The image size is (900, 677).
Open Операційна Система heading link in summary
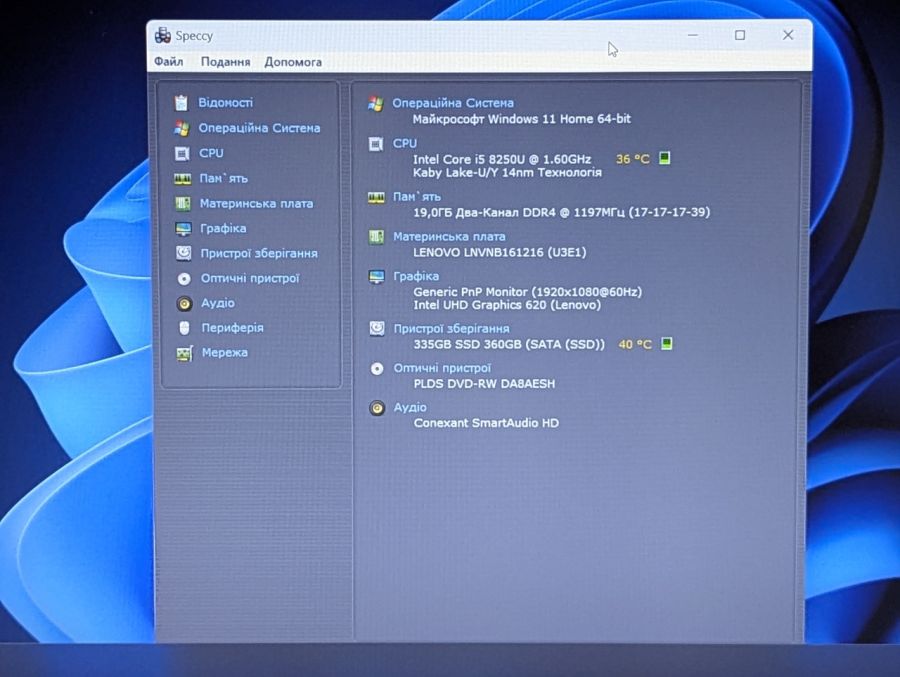pyautogui.click(x=453, y=103)
